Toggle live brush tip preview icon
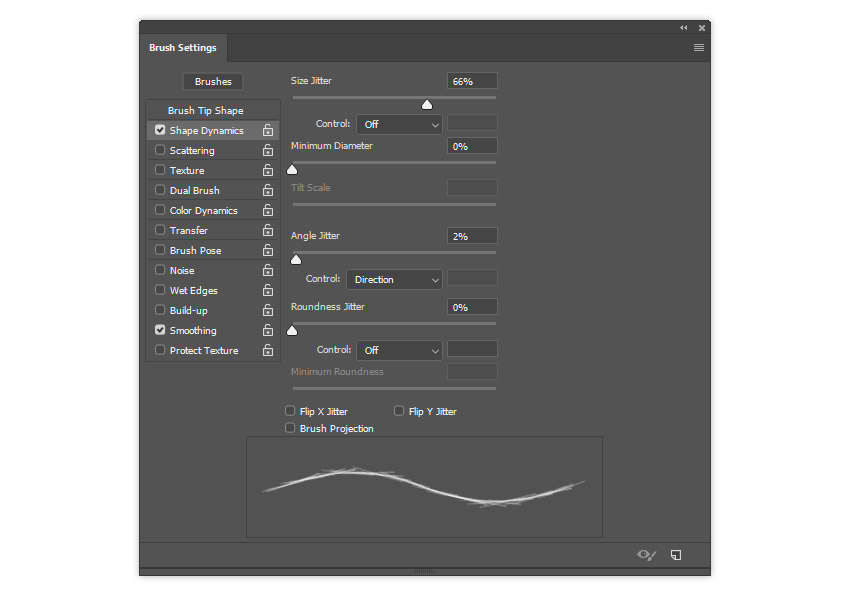850x596 pixels. click(646, 555)
